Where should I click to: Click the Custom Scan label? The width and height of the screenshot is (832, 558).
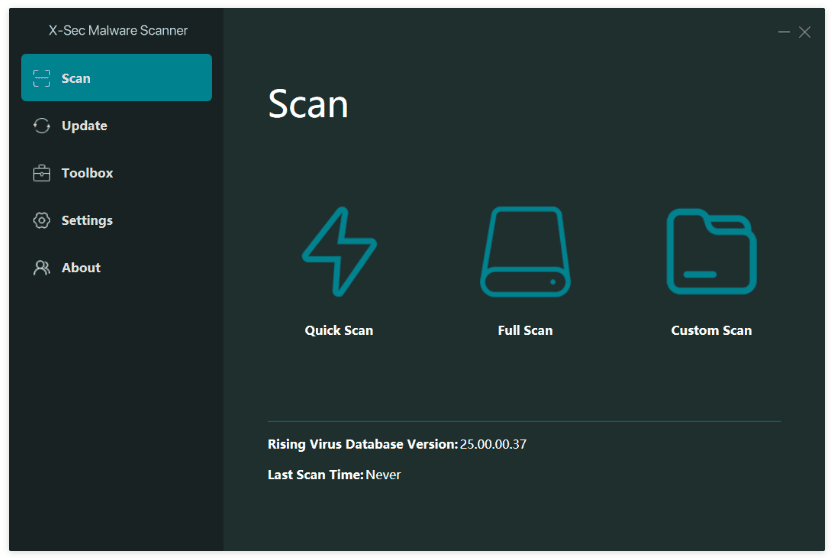[x=712, y=330]
